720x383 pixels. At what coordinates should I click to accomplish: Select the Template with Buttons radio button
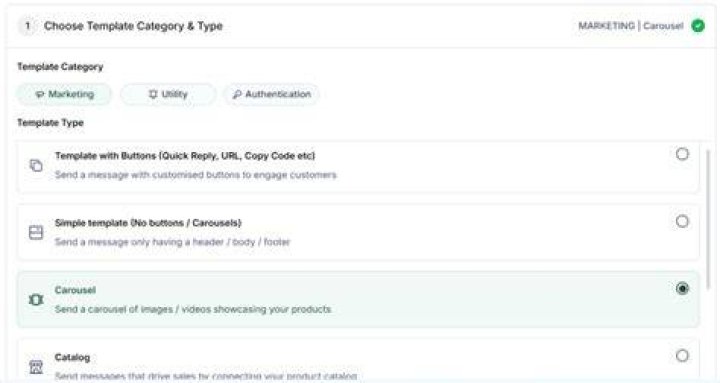click(682, 154)
